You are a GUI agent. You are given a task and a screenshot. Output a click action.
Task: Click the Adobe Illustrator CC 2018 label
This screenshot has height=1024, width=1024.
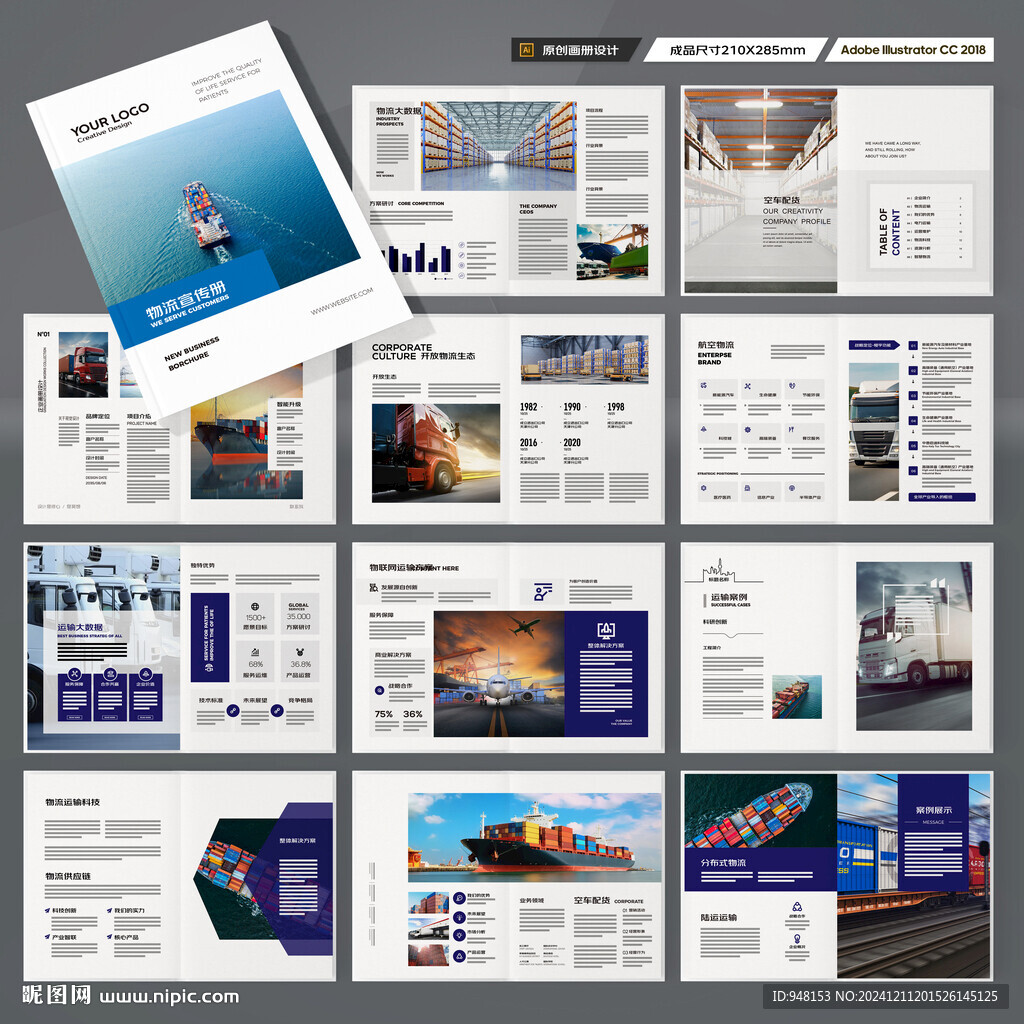click(913, 50)
